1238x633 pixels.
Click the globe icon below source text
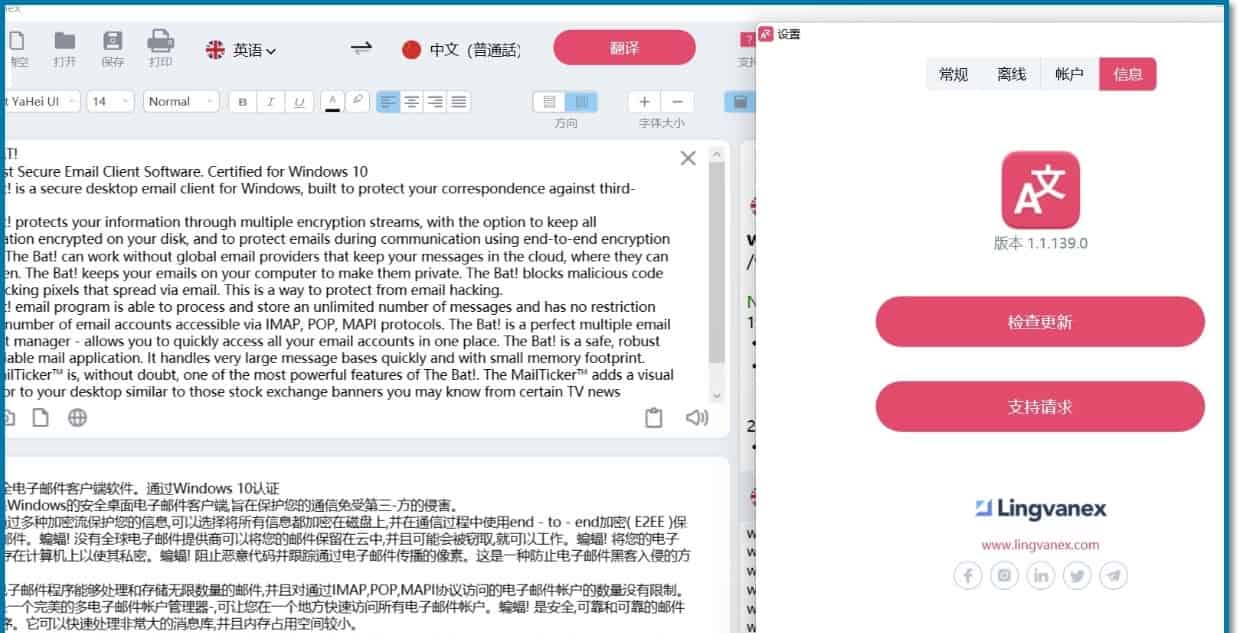pos(77,418)
